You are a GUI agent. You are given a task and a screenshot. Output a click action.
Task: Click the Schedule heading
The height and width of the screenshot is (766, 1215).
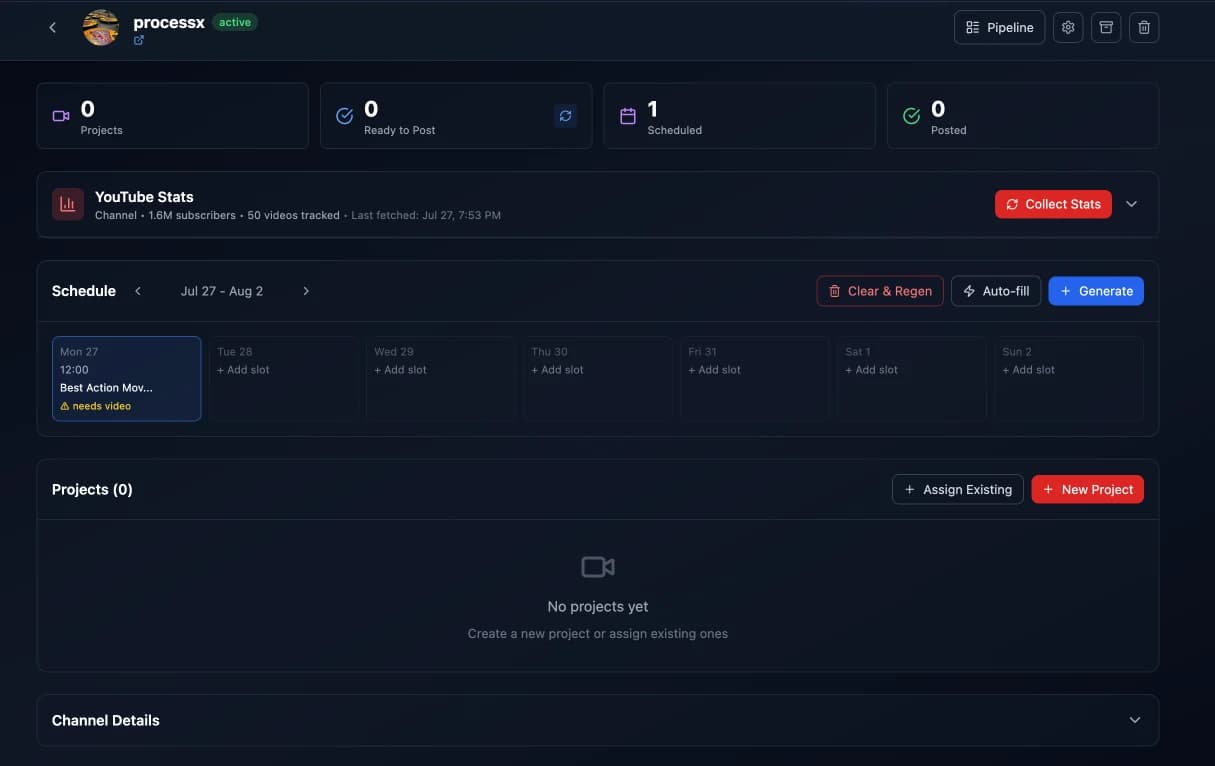pyautogui.click(x=84, y=291)
